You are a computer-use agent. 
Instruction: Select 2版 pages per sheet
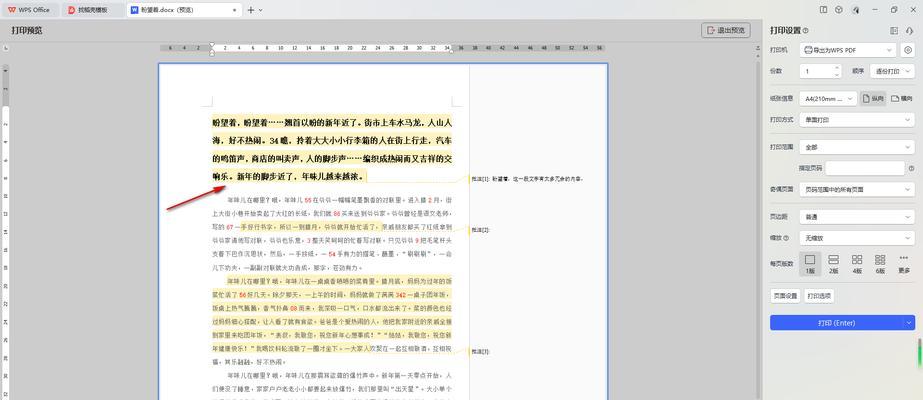(x=834, y=264)
